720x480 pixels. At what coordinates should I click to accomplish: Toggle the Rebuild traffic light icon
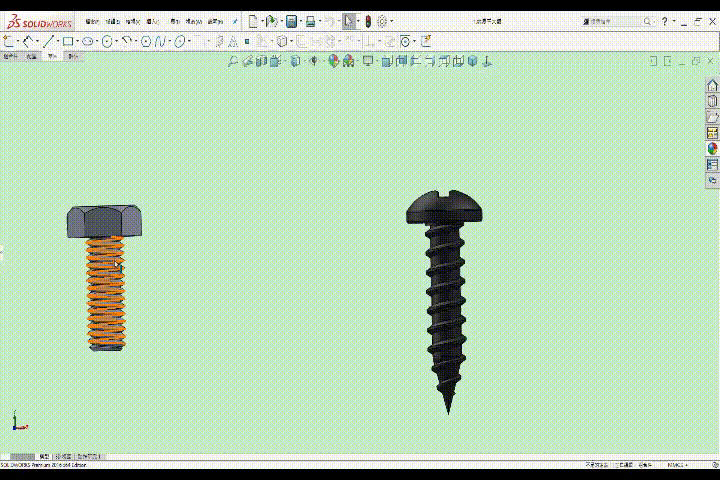pos(367,21)
